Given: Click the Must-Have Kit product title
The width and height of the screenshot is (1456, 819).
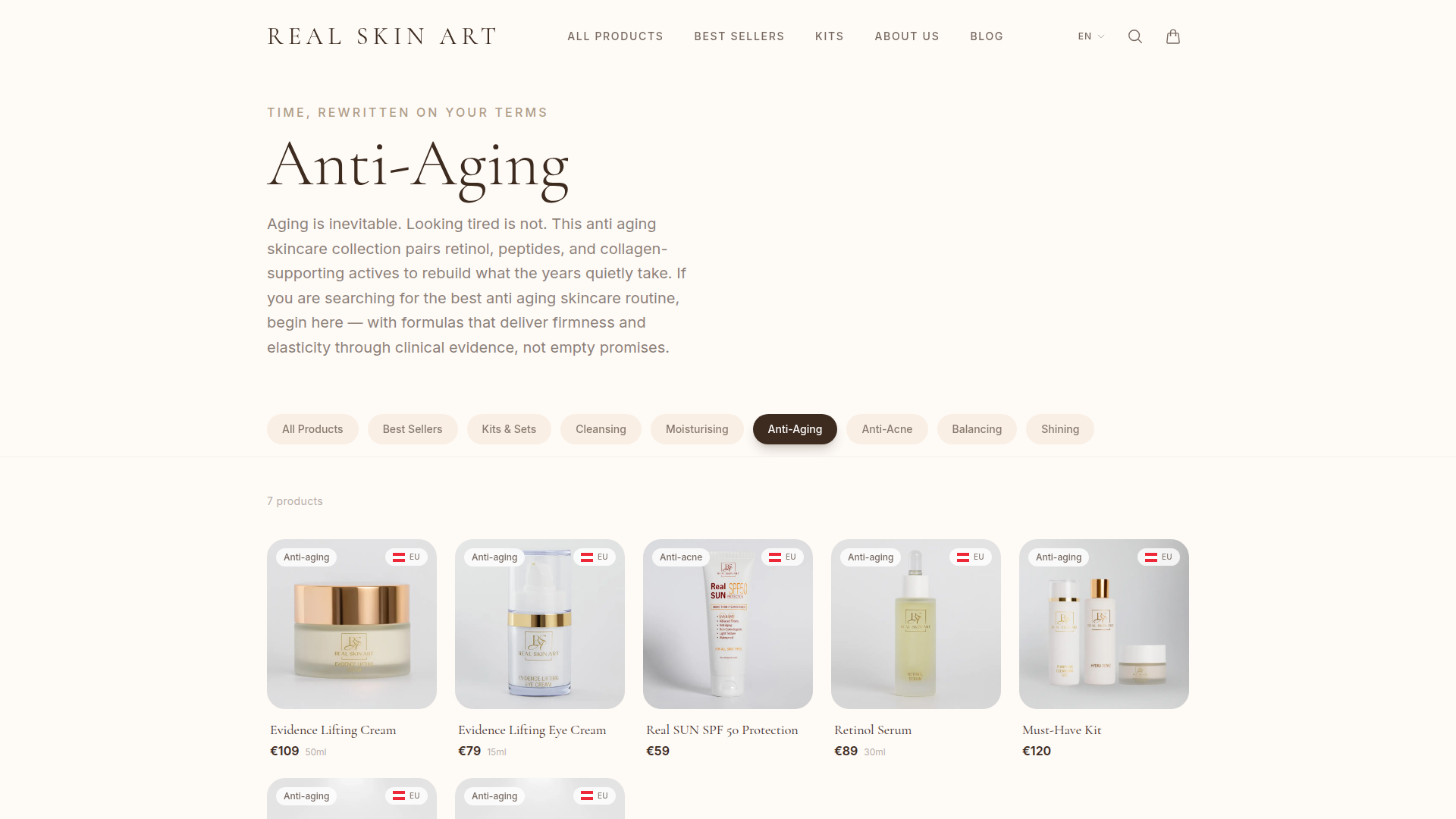Looking at the screenshot, I should click(1062, 730).
